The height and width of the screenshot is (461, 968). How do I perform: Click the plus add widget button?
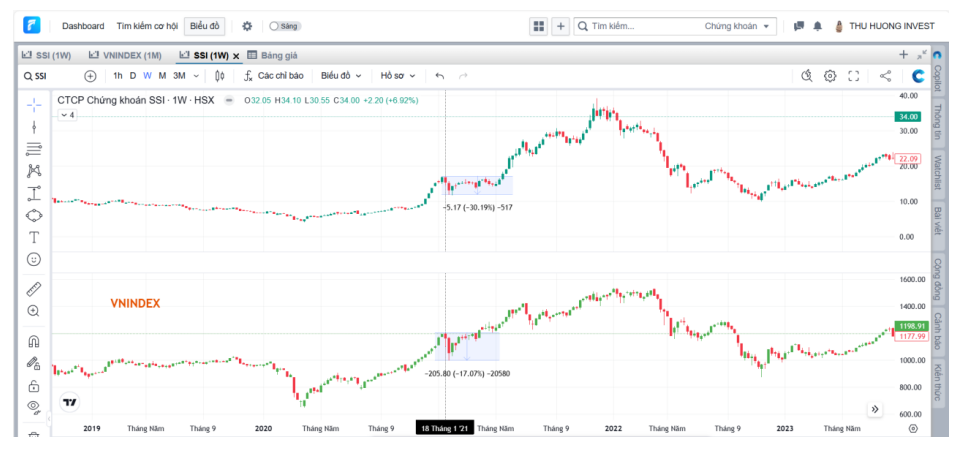coord(561,26)
